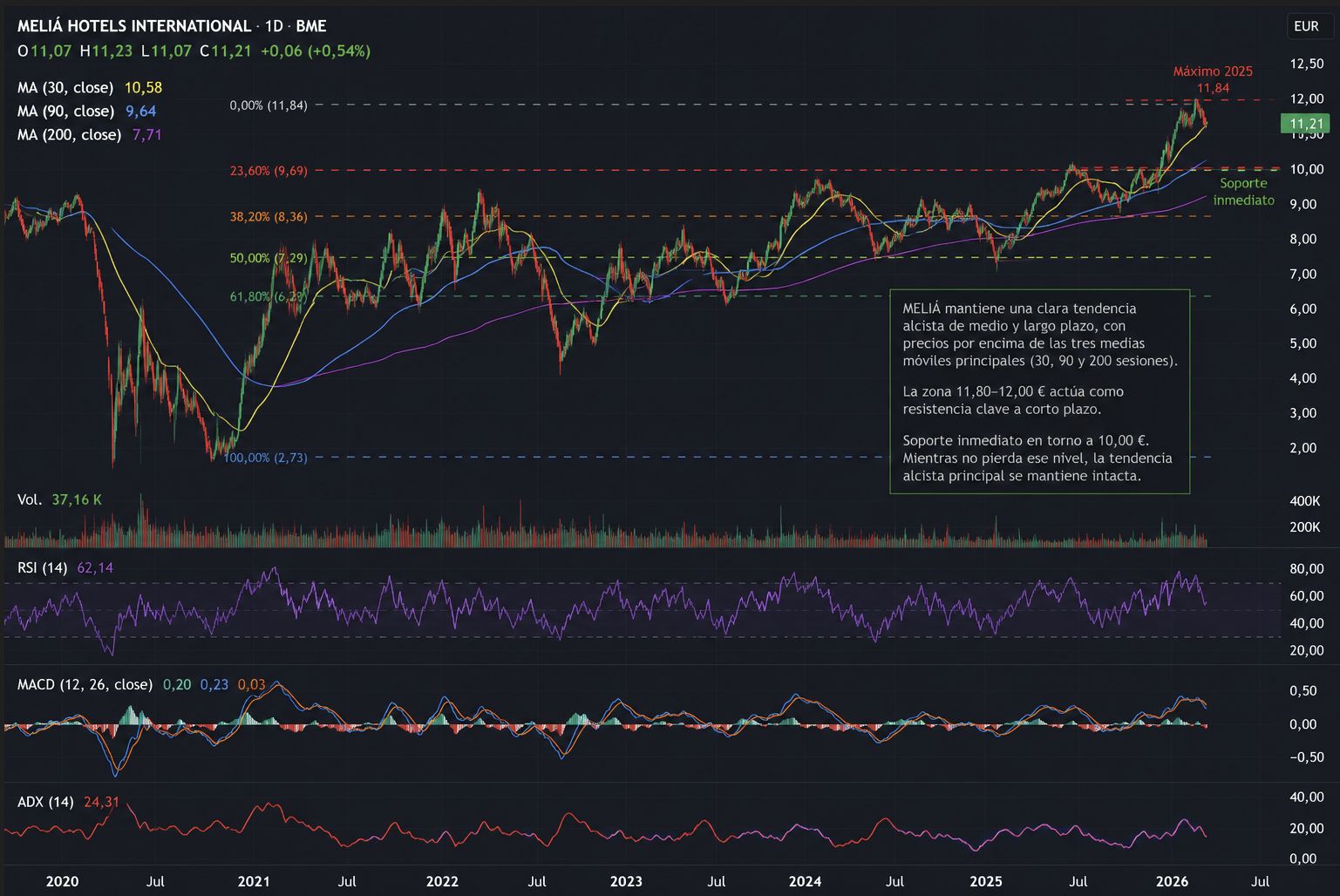Select the MELIÁ analysis text note box
This screenshot has width=1340, height=896.
click(x=1039, y=391)
